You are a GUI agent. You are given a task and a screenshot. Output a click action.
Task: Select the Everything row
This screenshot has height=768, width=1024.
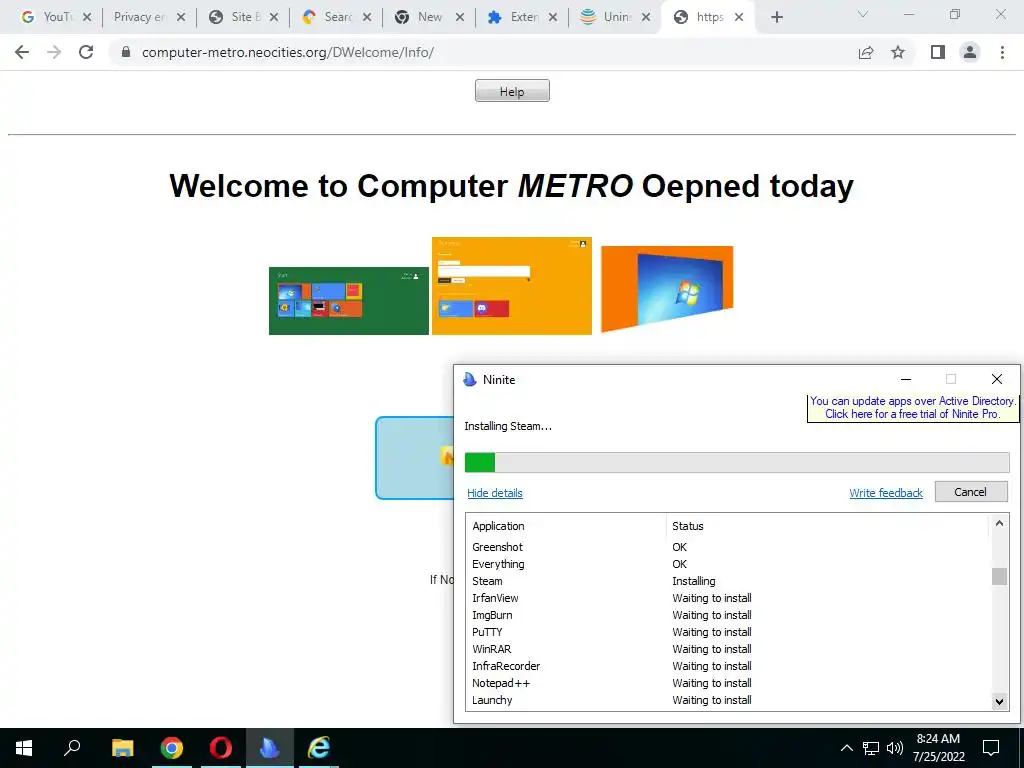tap(729, 564)
